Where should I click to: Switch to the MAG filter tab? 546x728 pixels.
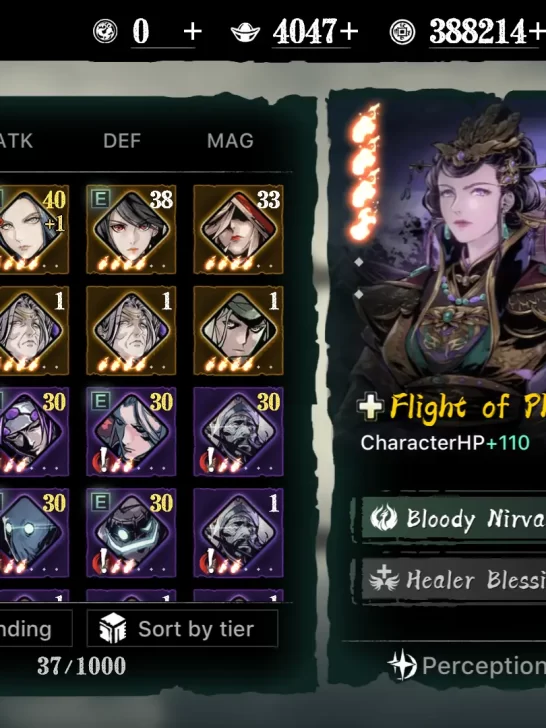coord(230,141)
